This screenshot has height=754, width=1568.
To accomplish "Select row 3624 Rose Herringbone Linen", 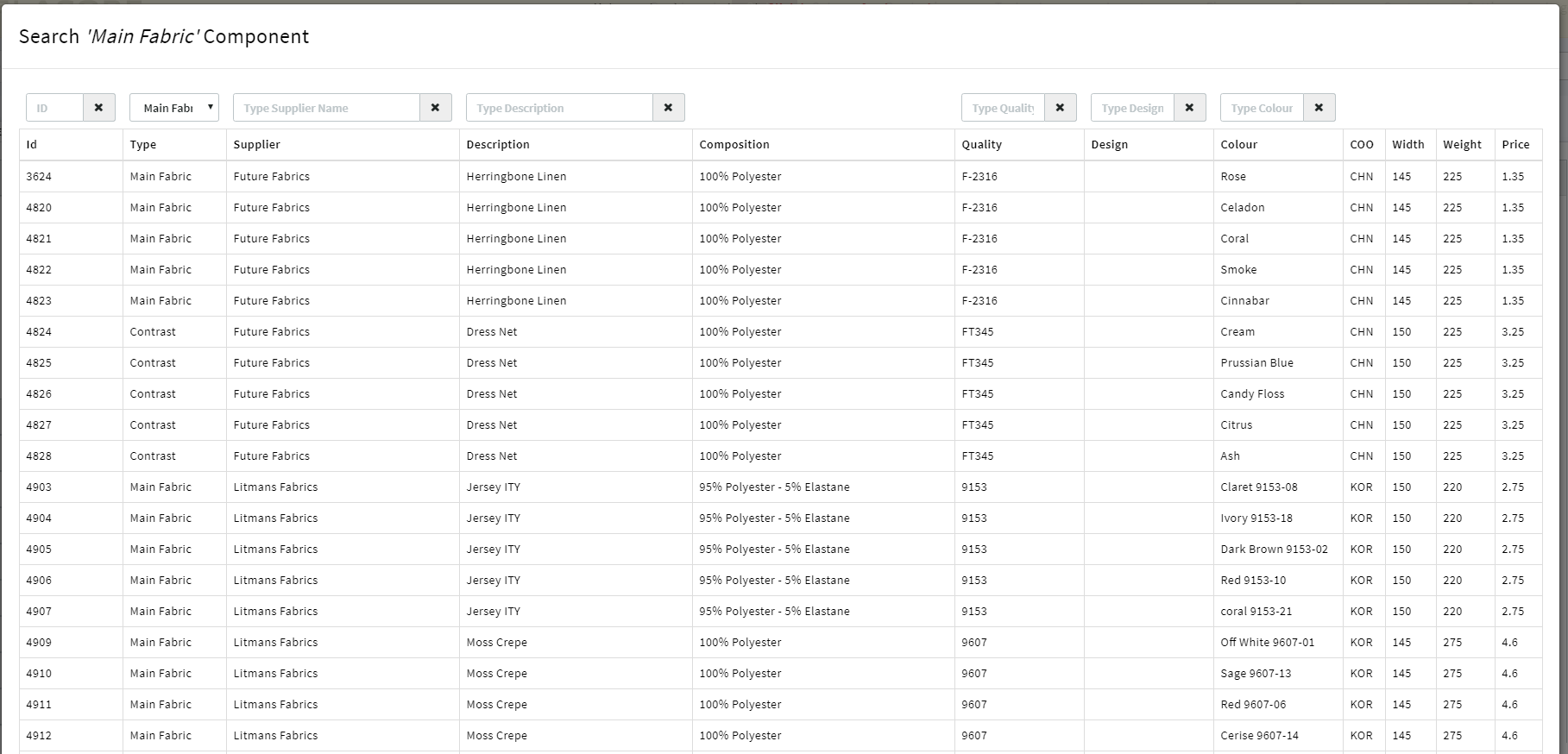I will (x=516, y=176).
